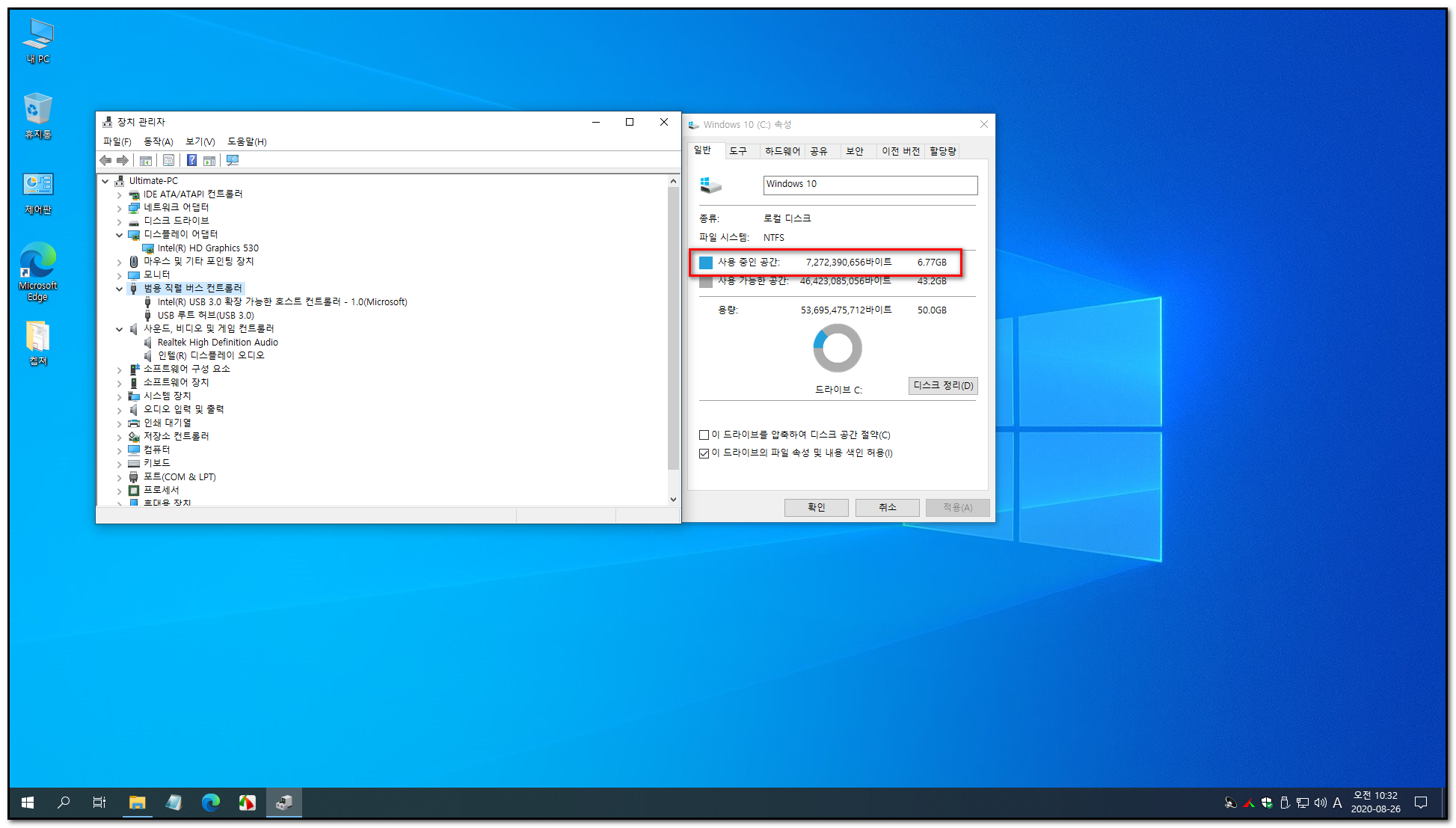Select the Intel(R) USB 3.0 host controller item
This screenshot has width=1456, height=828.
click(282, 302)
